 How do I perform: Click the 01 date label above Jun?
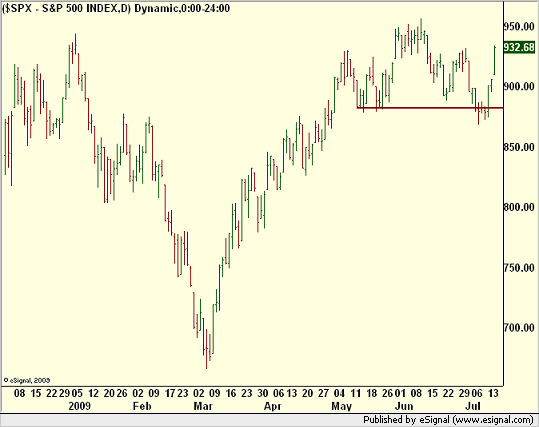pyautogui.click(x=400, y=393)
